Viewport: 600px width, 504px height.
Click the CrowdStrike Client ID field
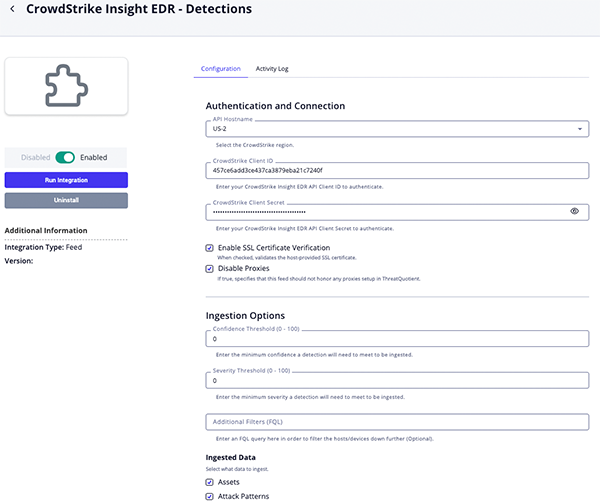(397, 171)
